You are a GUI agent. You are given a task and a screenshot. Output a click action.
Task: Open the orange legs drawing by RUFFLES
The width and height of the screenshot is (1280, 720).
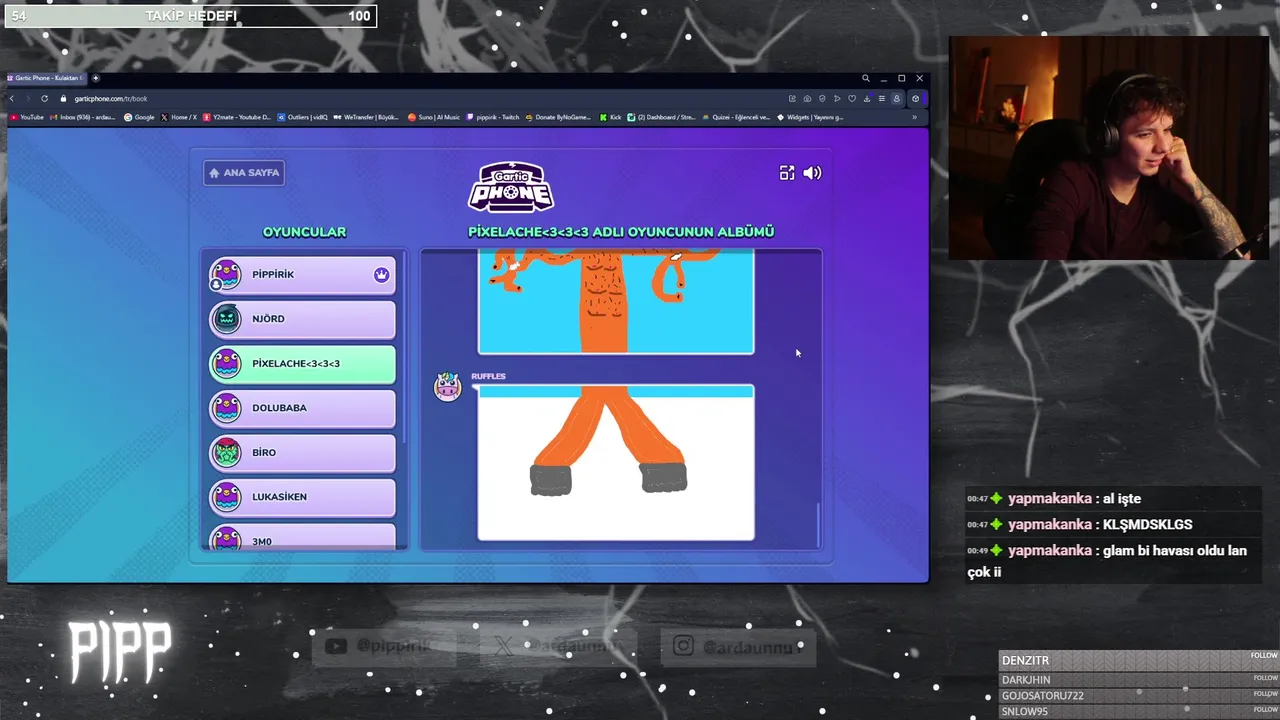[x=616, y=462]
